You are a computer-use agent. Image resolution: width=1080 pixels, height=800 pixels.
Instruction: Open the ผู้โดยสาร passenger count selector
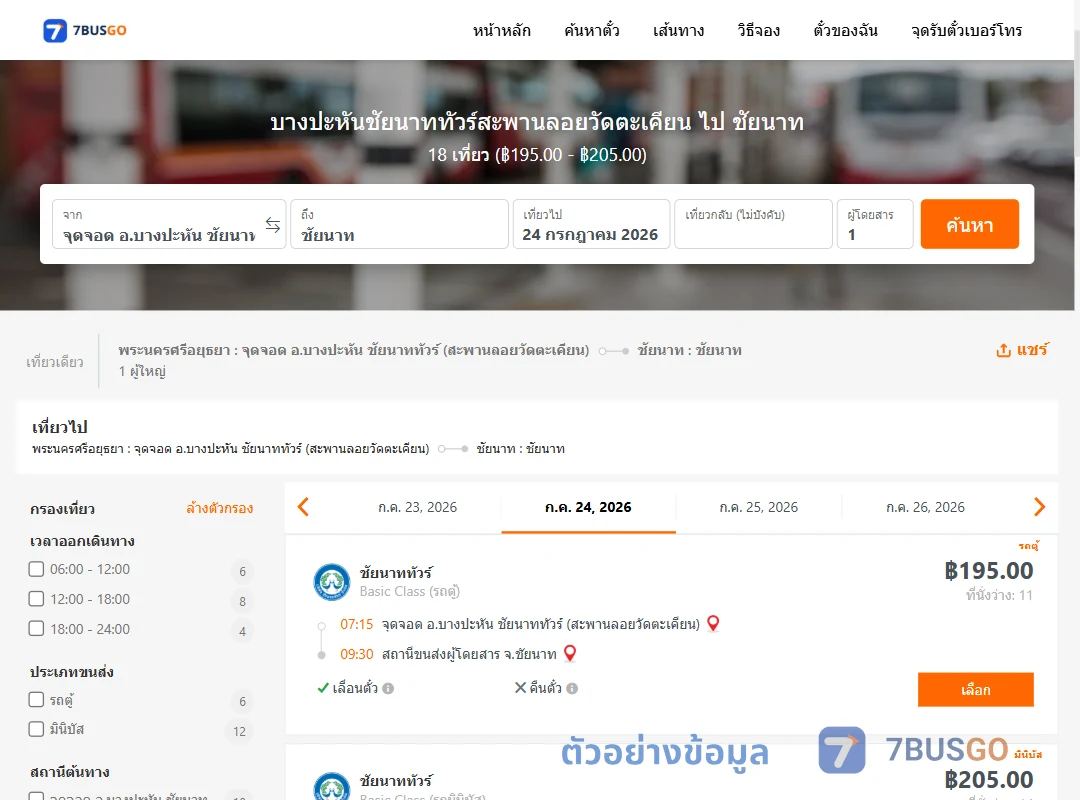click(875, 224)
